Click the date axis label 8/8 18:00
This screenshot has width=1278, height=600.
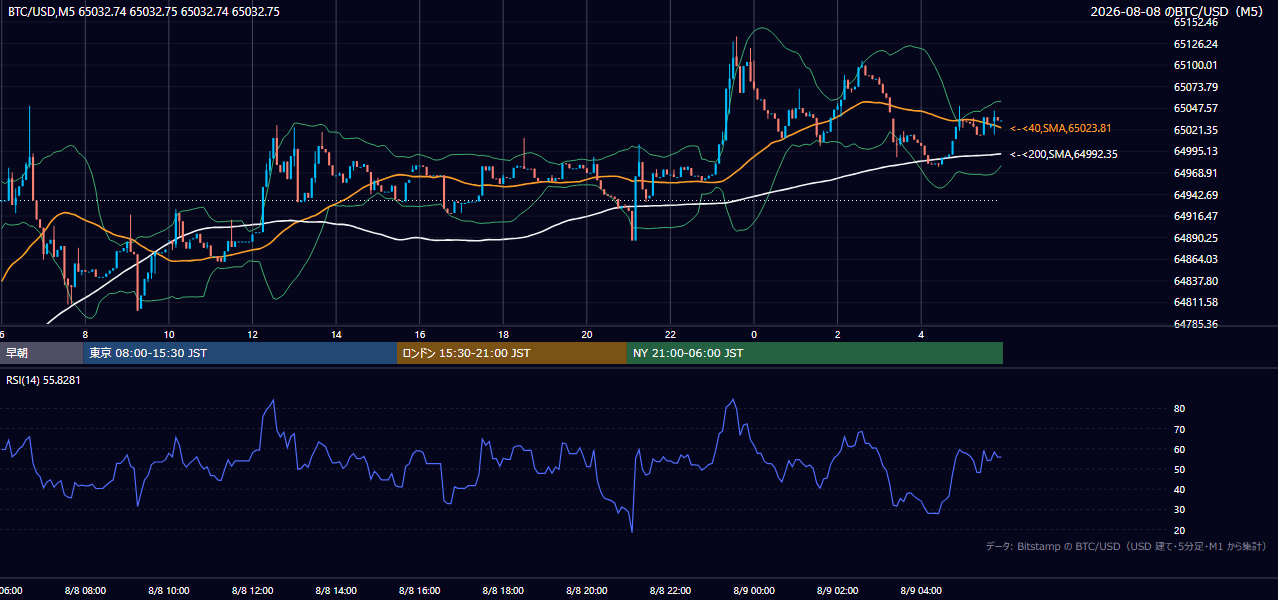[504, 591]
